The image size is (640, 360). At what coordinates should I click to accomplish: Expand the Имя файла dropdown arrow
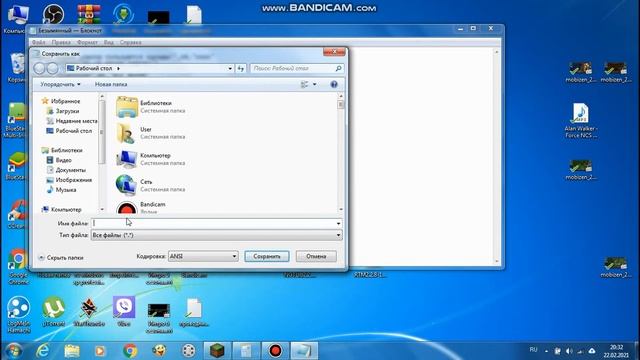338,223
